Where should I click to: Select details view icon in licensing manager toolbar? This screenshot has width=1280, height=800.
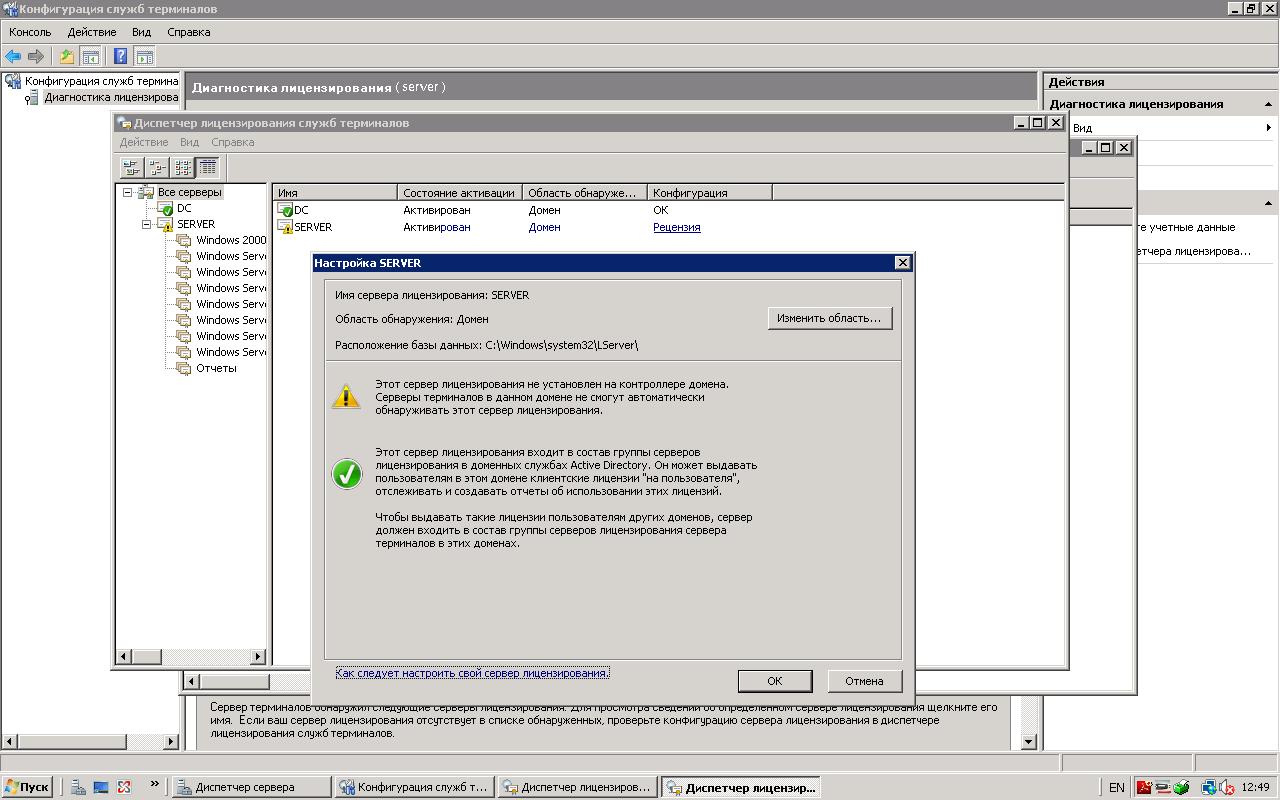(x=207, y=167)
